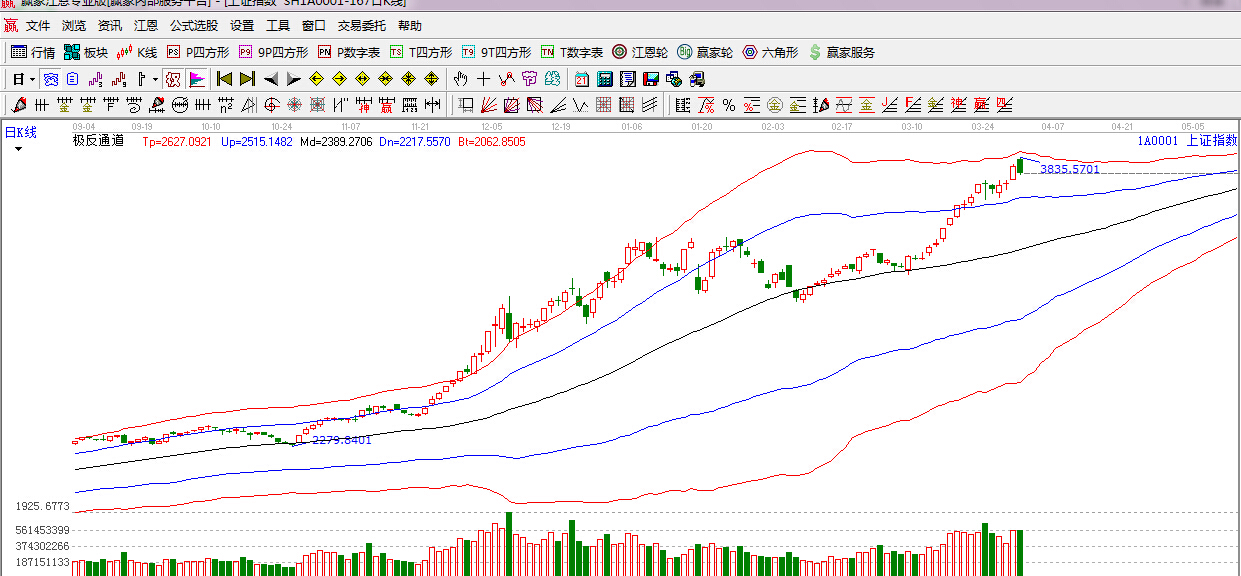Image resolution: width=1241 pixels, height=576 pixels.
Task: Open the 交易委托 menu
Action: coord(361,26)
